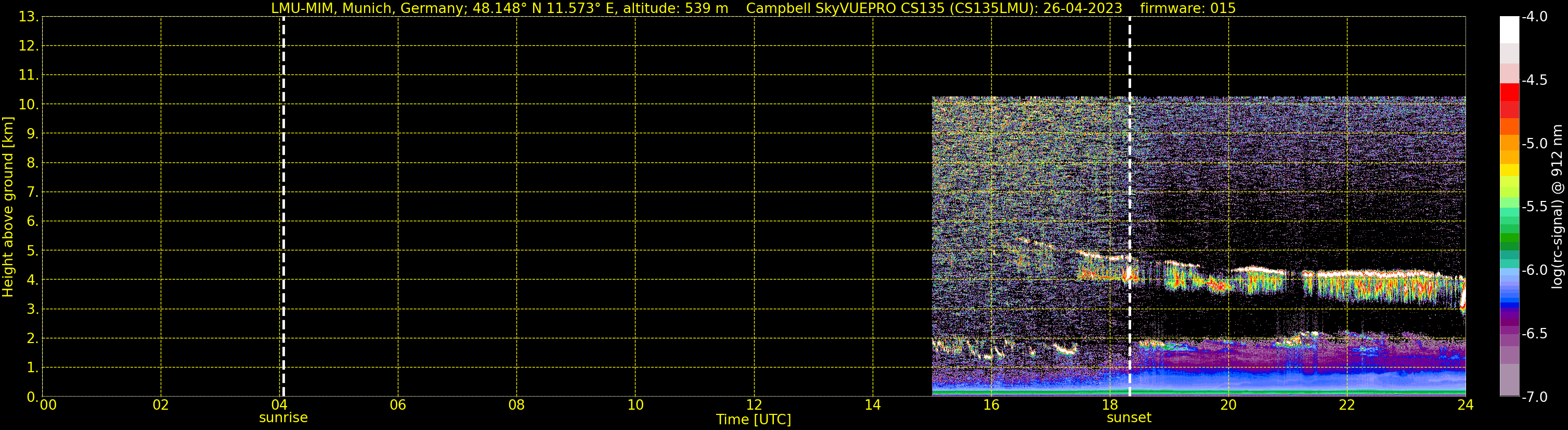Click the x-axis tick label 14
The image size is (1568, 430).
pyautogui.click(x=873, y=405)
